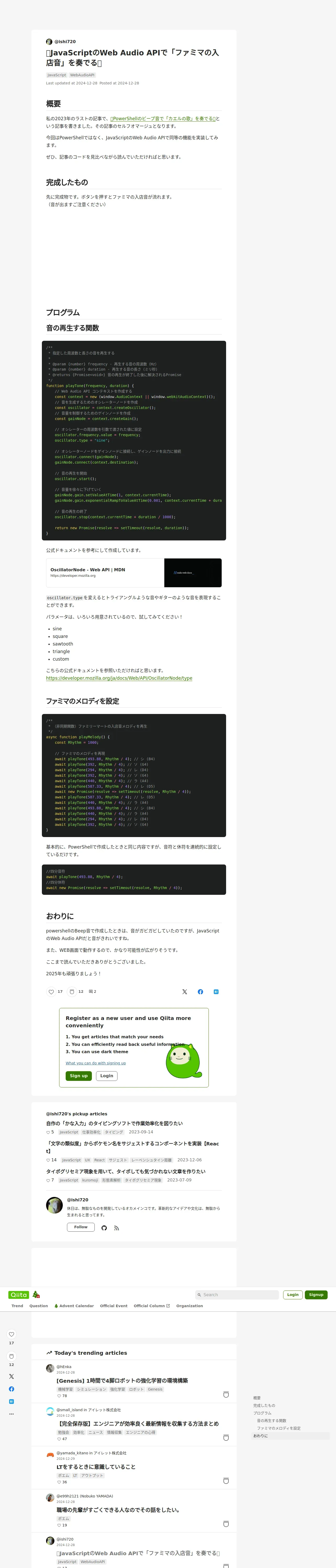
Task: Click the Christmas tree icon beside Qiita logo
Action: point(36,1295)
